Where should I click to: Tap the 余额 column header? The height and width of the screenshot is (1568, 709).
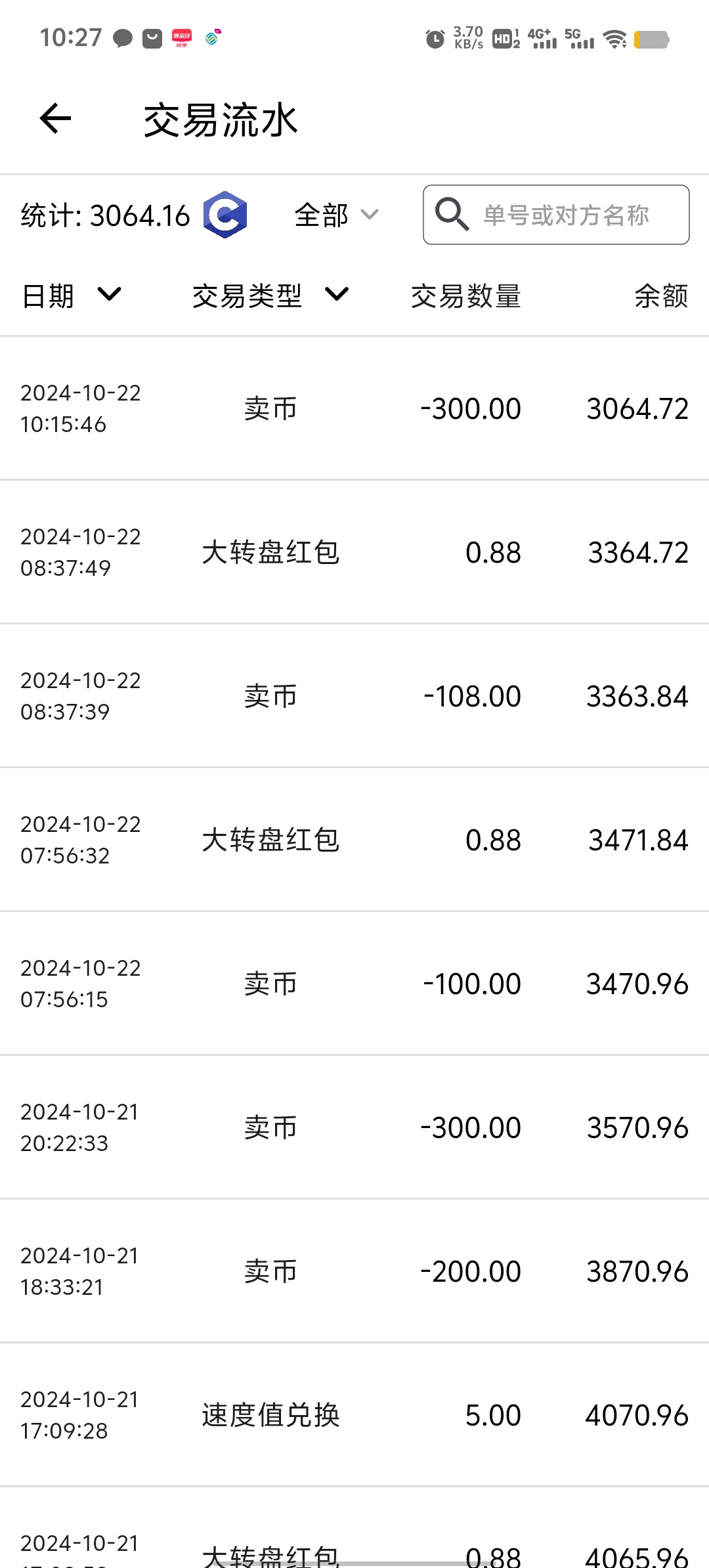(x=660, y=296)
